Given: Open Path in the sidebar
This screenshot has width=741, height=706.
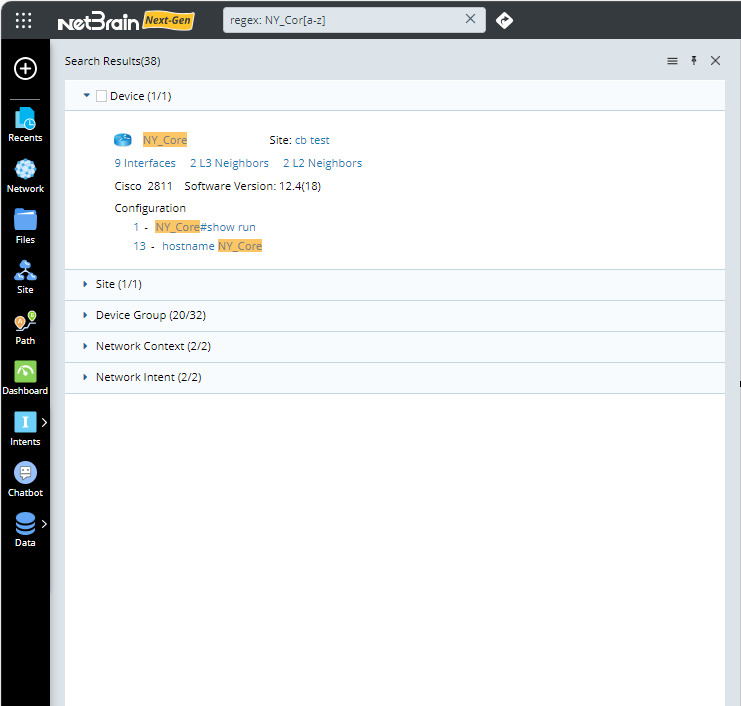Looking at the screenshot, I should 25,328.
